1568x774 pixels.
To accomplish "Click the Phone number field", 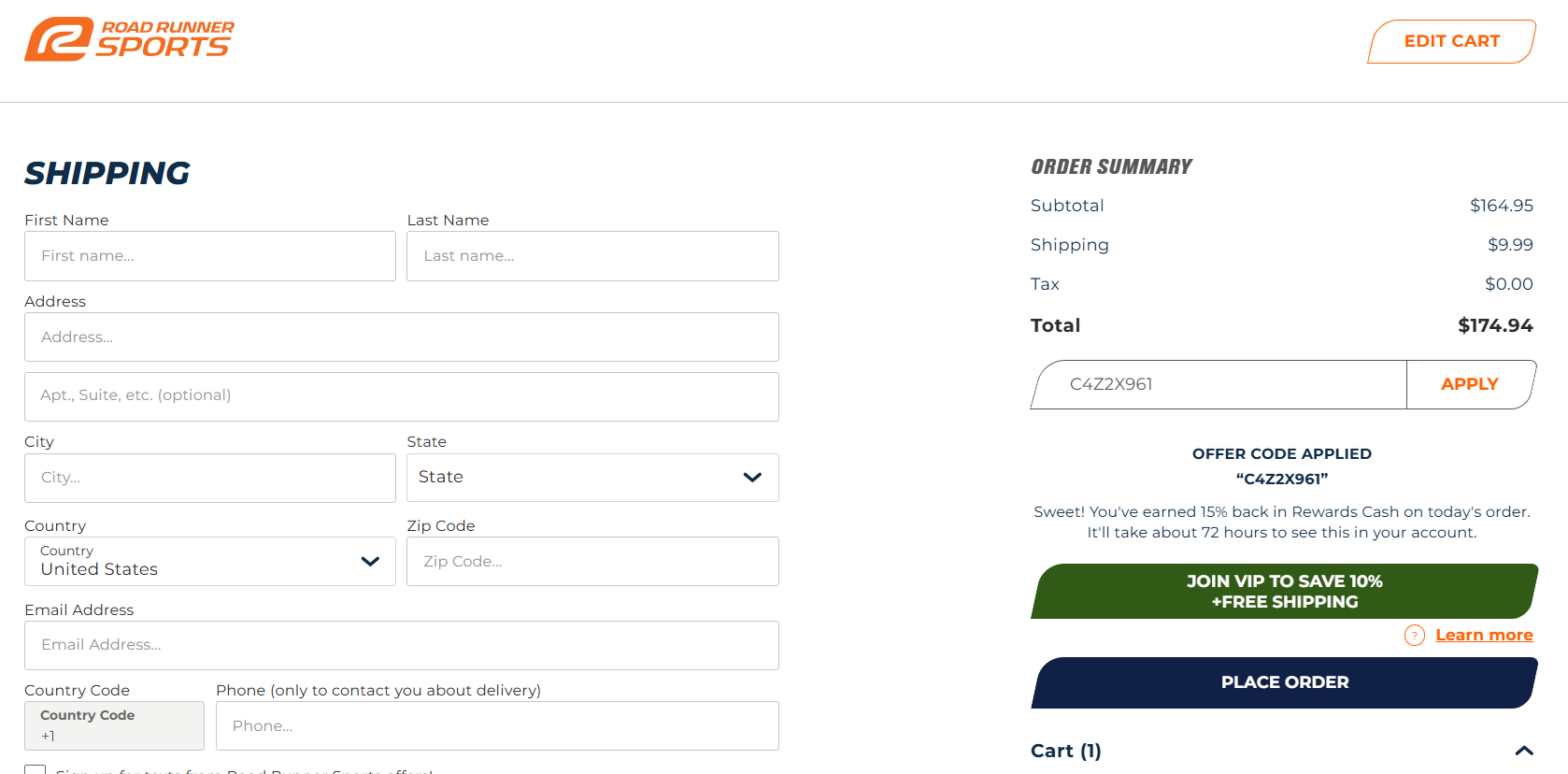I will [x=497, y=726].
